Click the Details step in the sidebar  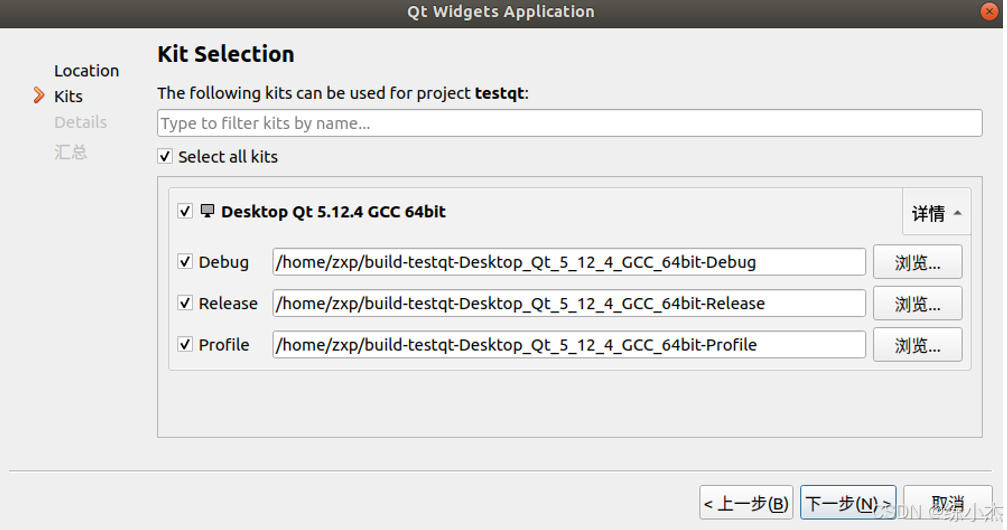pos(80,122)
